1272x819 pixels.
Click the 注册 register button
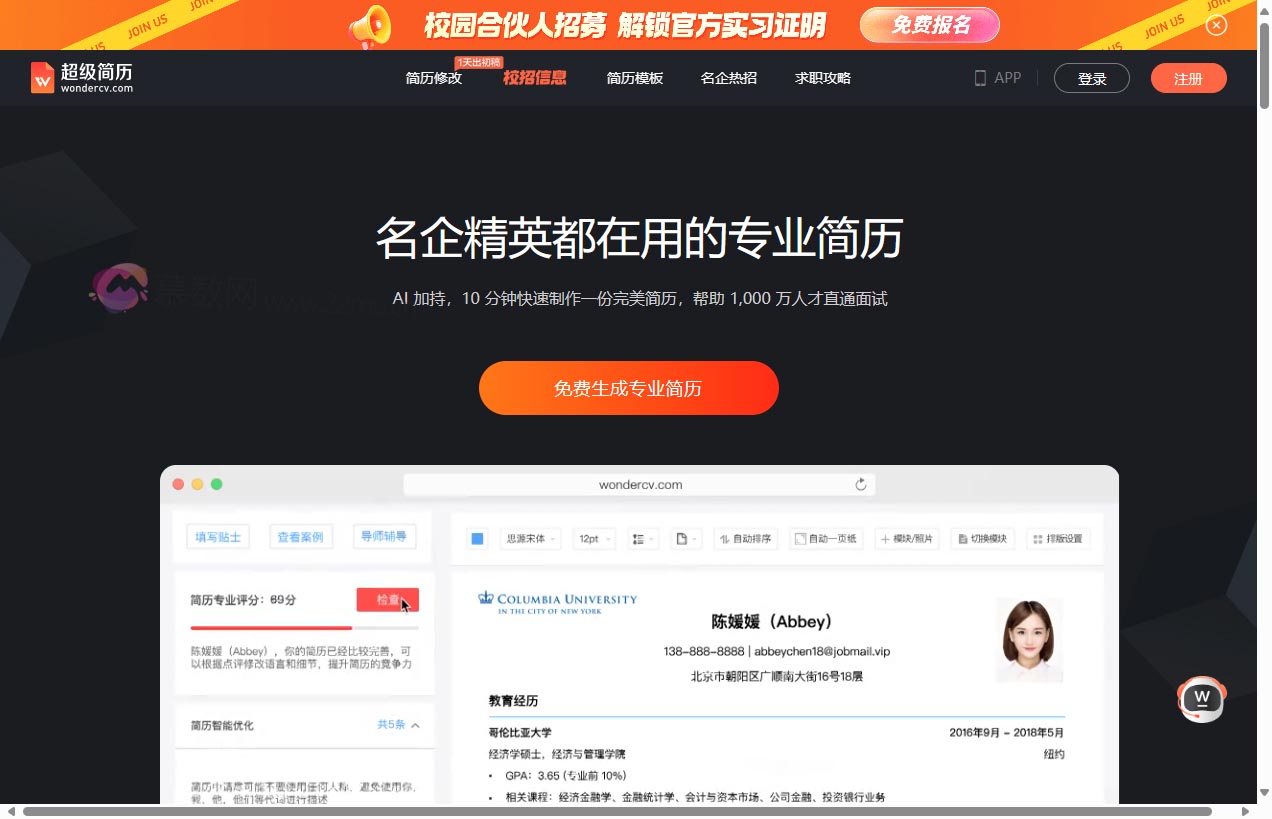[x=1188, y=77]
